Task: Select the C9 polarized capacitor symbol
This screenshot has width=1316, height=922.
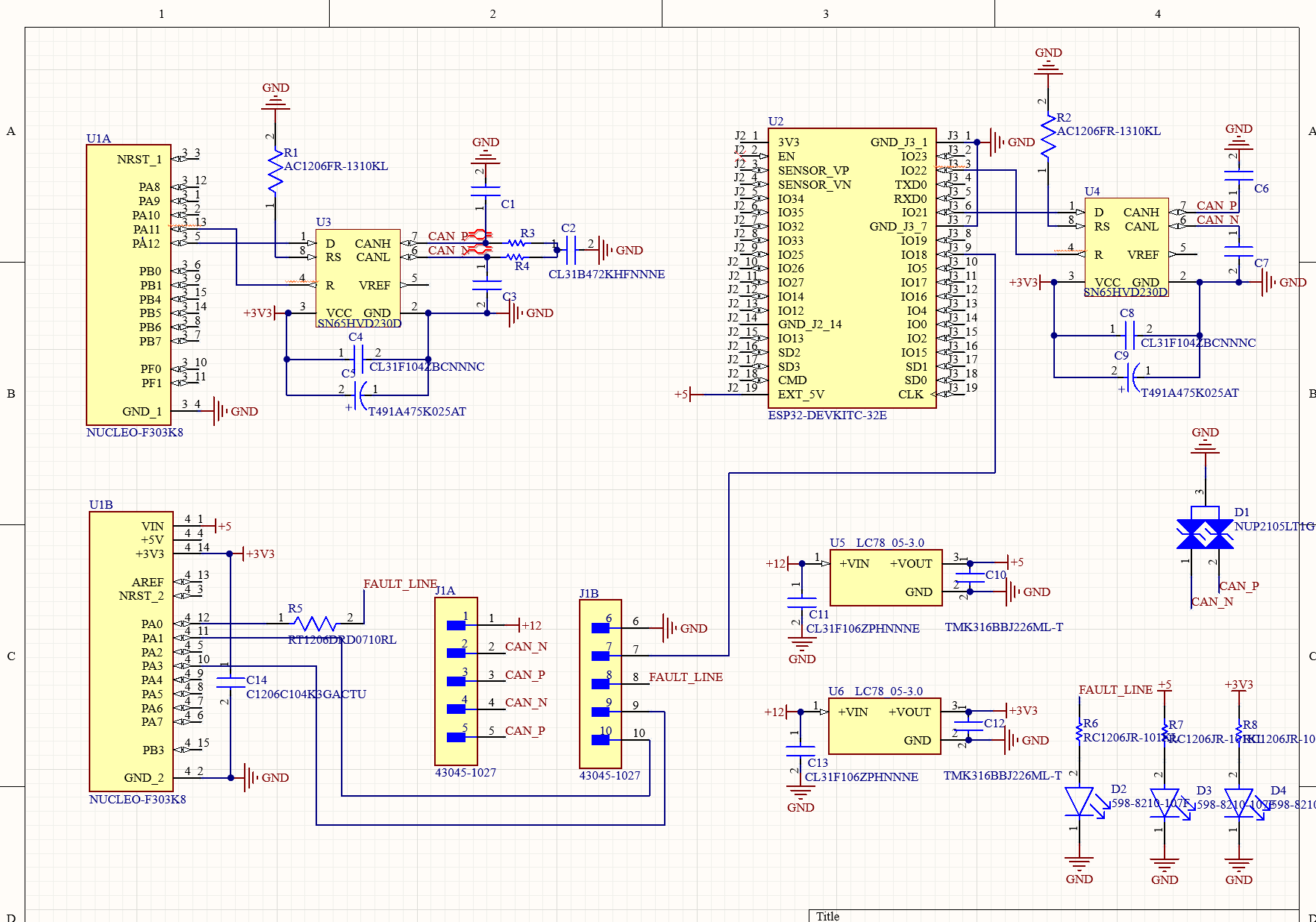Action: [1135, 377]
